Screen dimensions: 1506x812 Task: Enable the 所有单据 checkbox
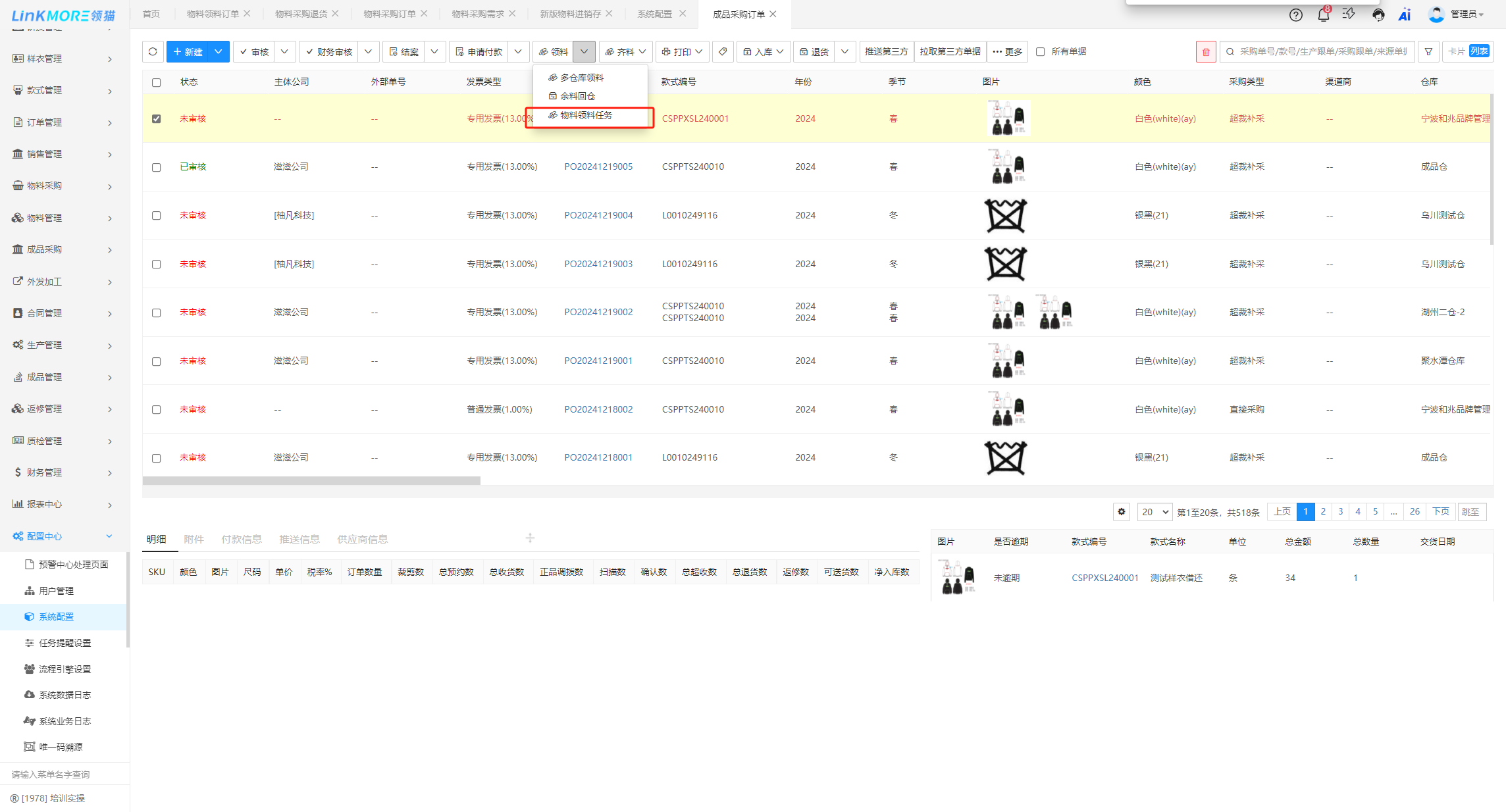tap(1041, 51)
